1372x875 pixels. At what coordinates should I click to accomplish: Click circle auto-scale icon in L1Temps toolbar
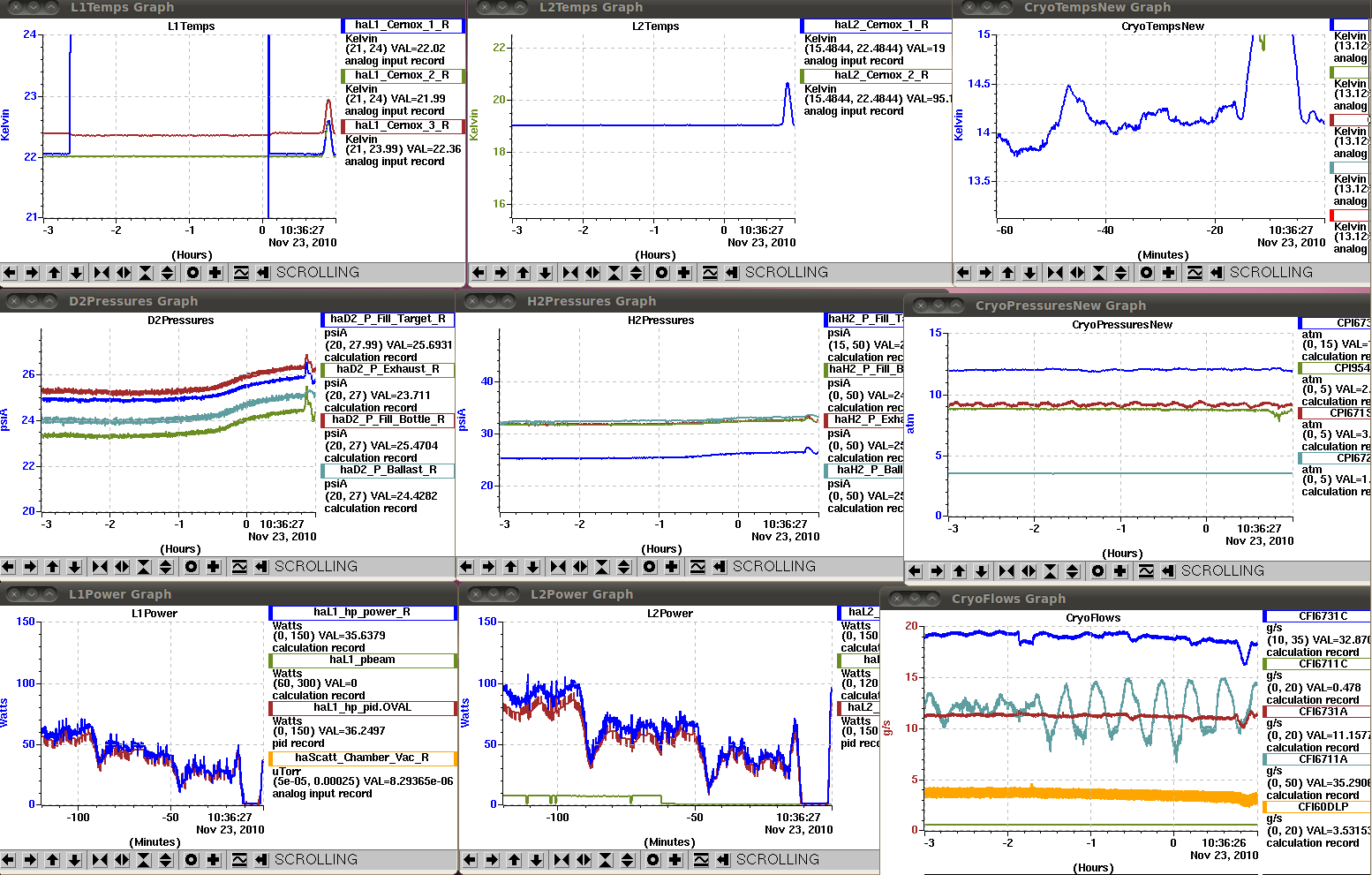[x=193, y=273]
